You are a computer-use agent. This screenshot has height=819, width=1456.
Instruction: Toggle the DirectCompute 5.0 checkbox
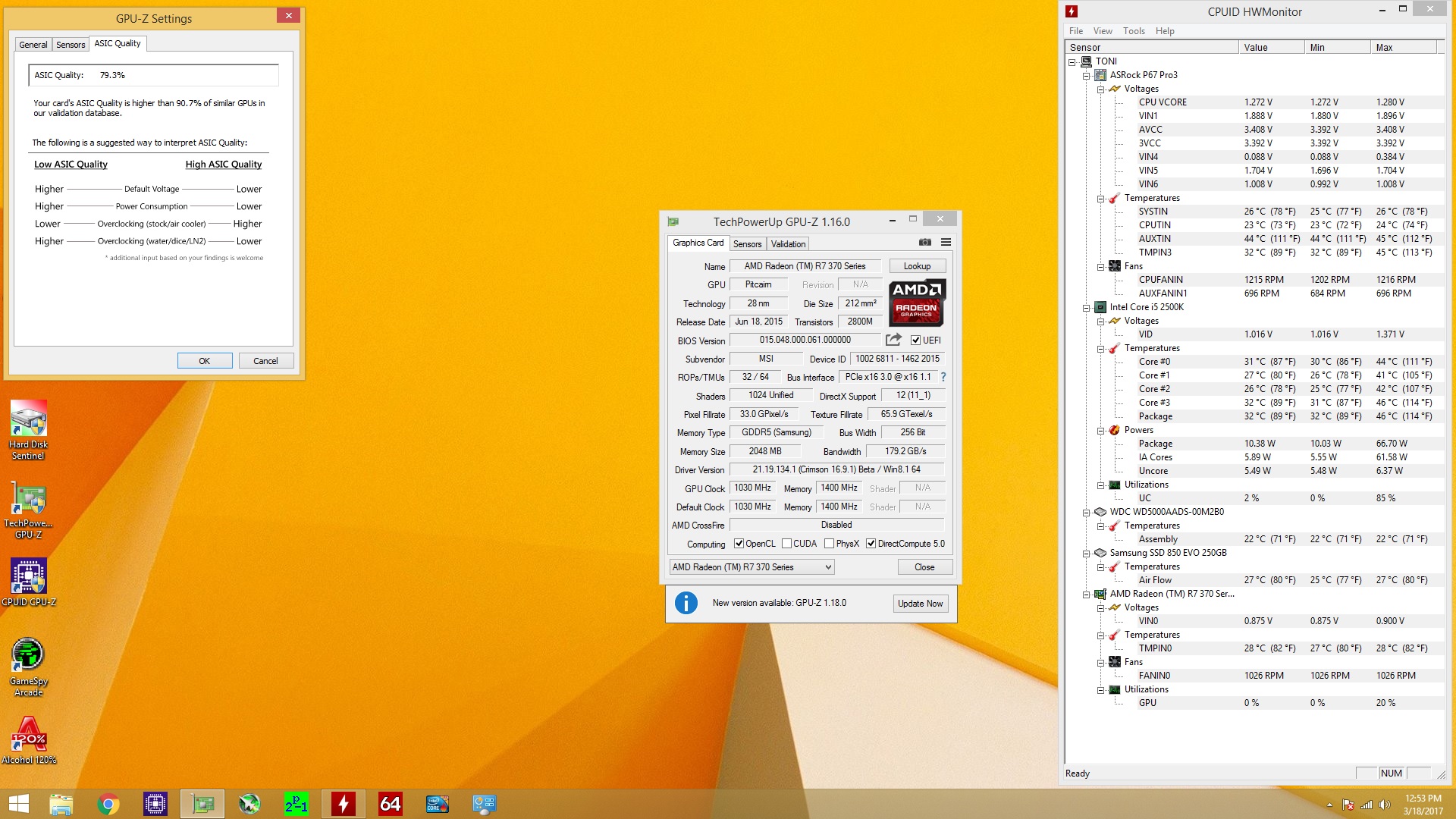871,544
